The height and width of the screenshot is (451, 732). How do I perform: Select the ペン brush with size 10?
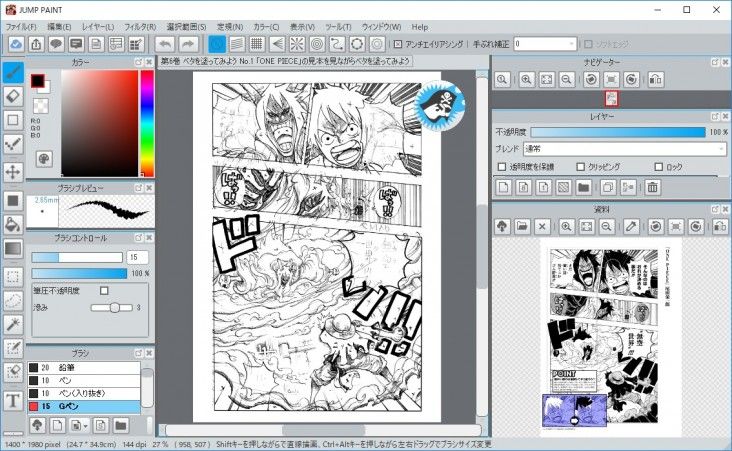(x=84, y=381)
